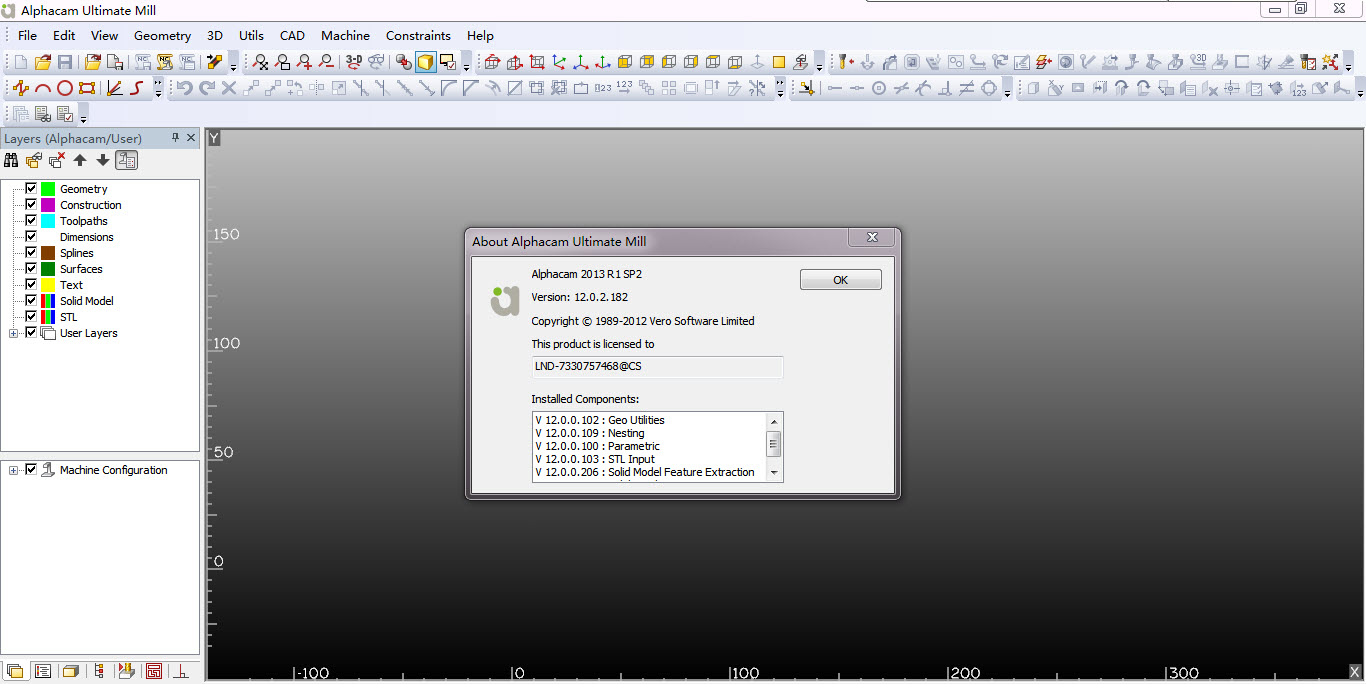Screen dimensions: 1366x684
Task: Toggle the Machine Configuration checkbox
Action: (31, 469)
